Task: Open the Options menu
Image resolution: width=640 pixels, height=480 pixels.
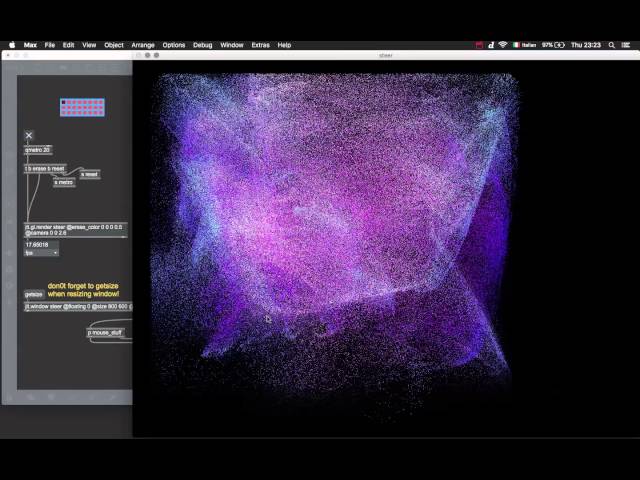Action: (174, 45)
